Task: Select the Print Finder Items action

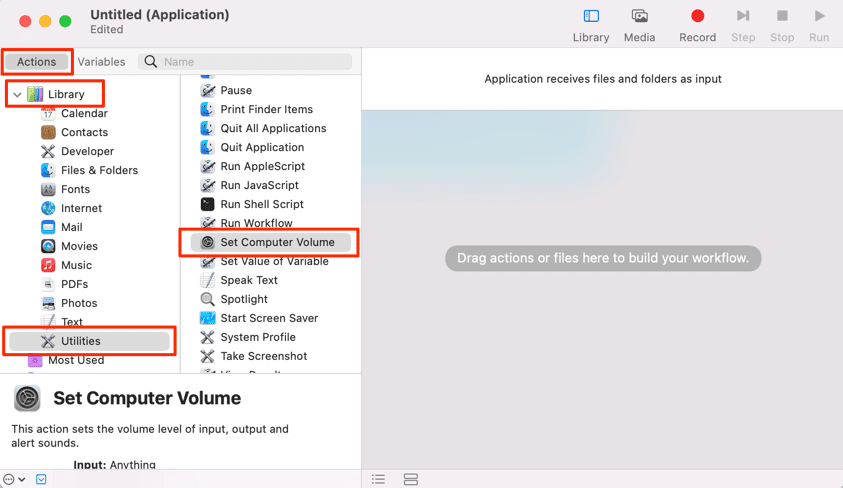Action: pos(256,109)
